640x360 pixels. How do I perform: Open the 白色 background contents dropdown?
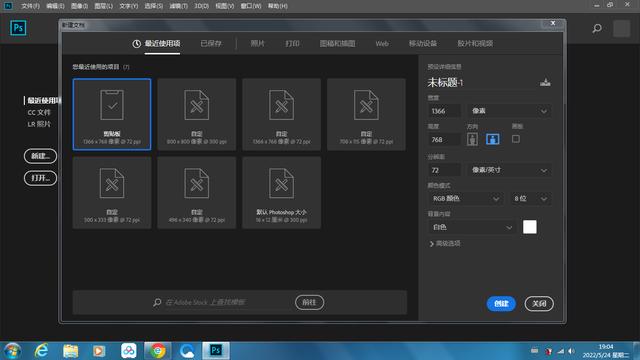click(472, 227)
